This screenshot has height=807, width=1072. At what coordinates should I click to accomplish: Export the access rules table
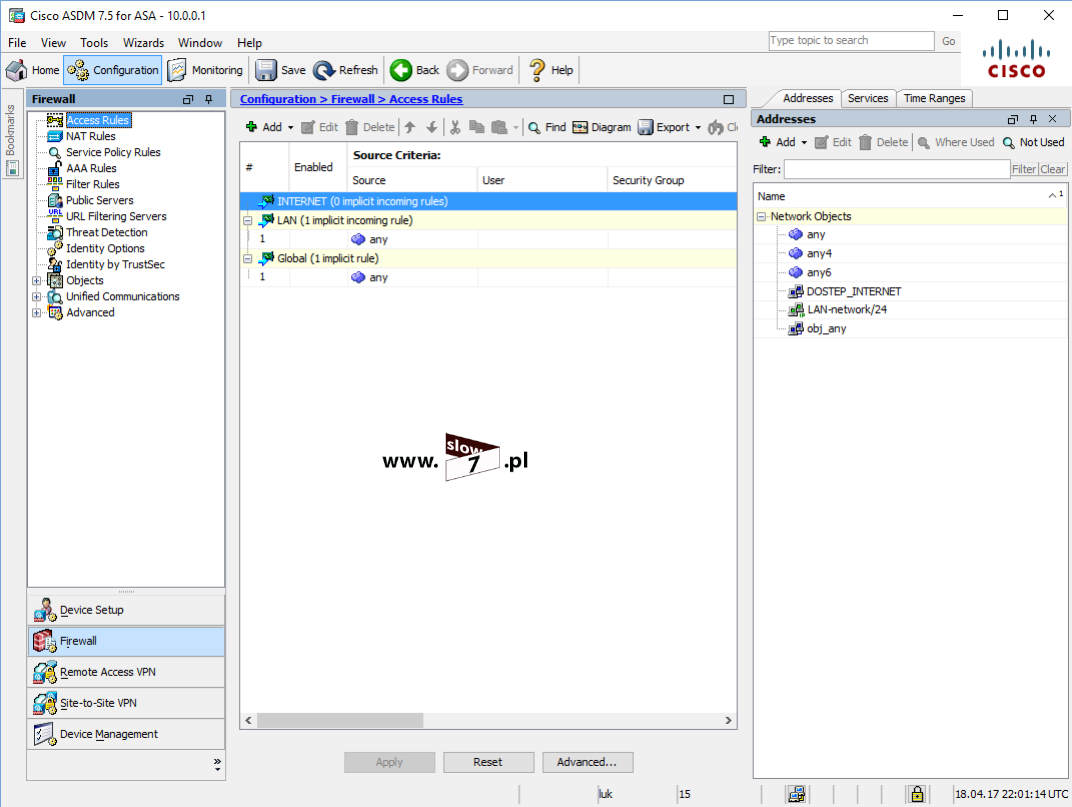coord(664,127)
